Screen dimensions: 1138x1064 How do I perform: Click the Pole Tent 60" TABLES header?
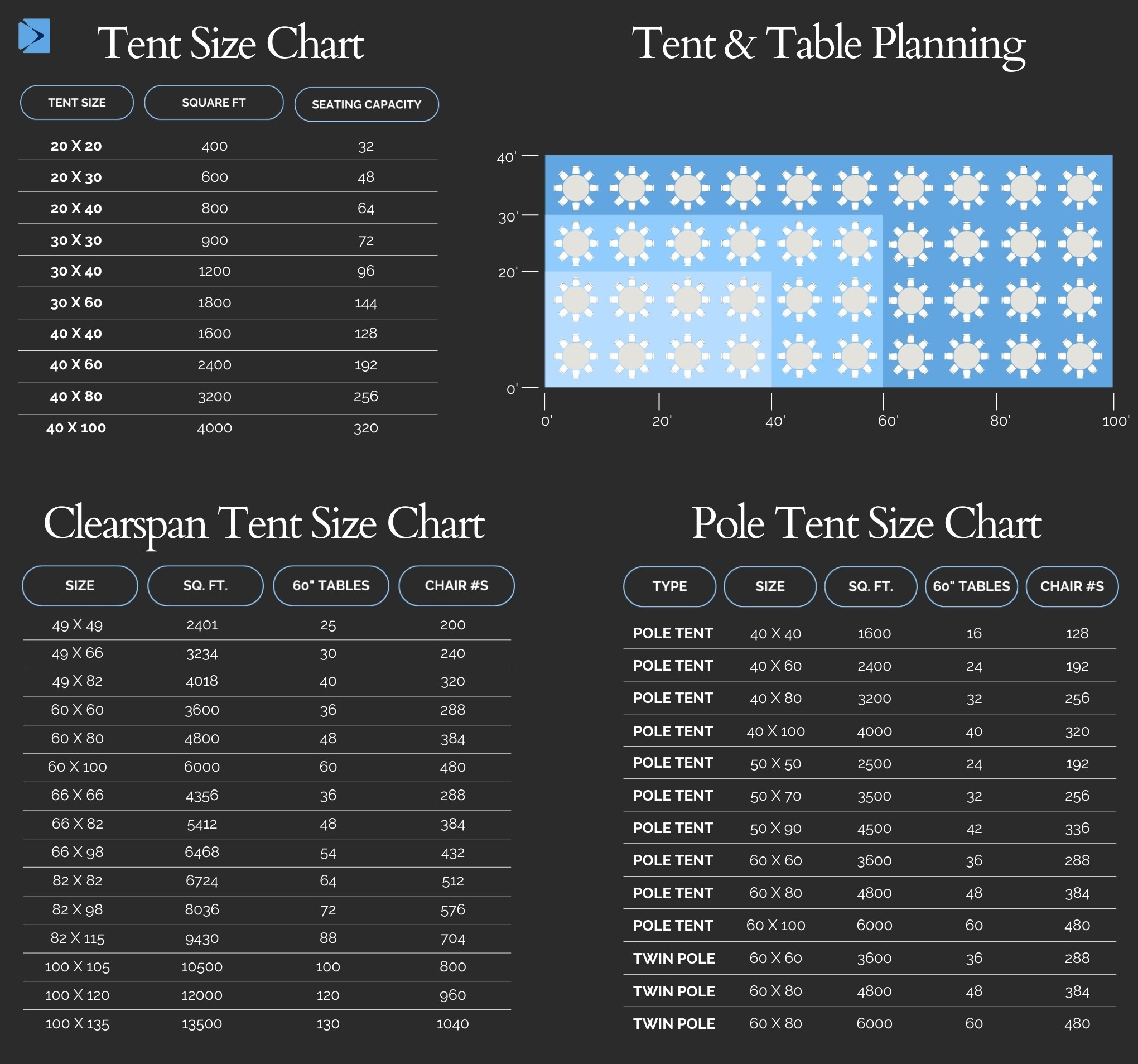[971, 586]
